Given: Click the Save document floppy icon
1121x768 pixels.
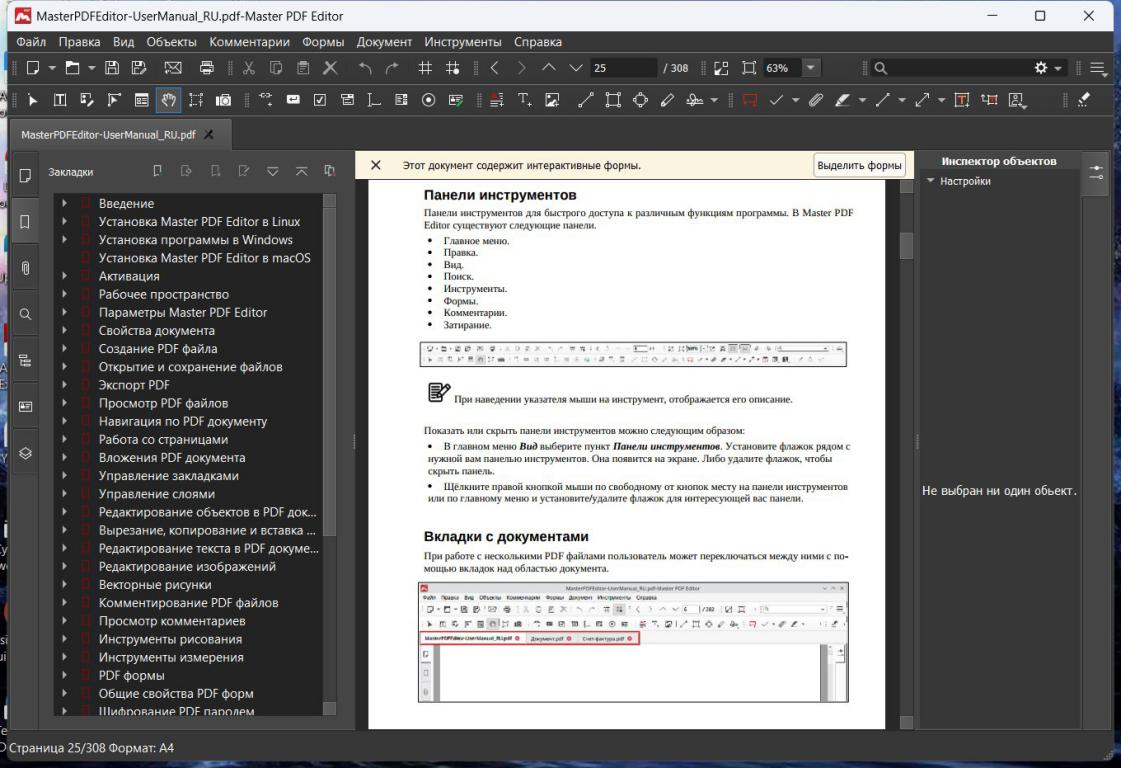Looking at the screenshot, I should [x=112, y=68].
